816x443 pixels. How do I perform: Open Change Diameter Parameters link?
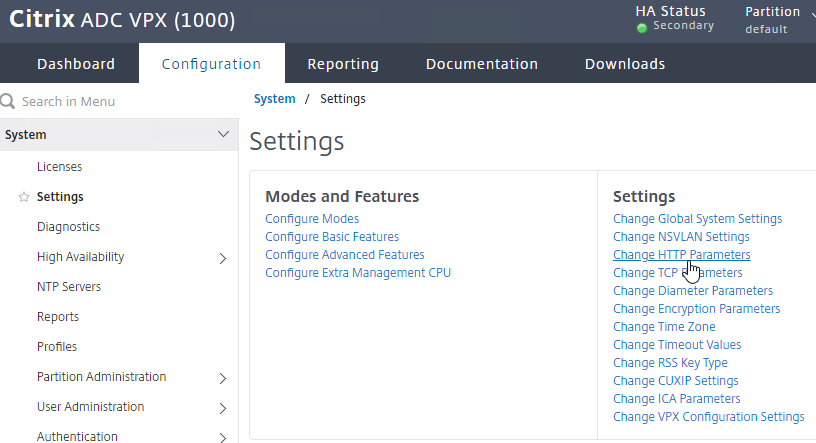tap(693, 290)
